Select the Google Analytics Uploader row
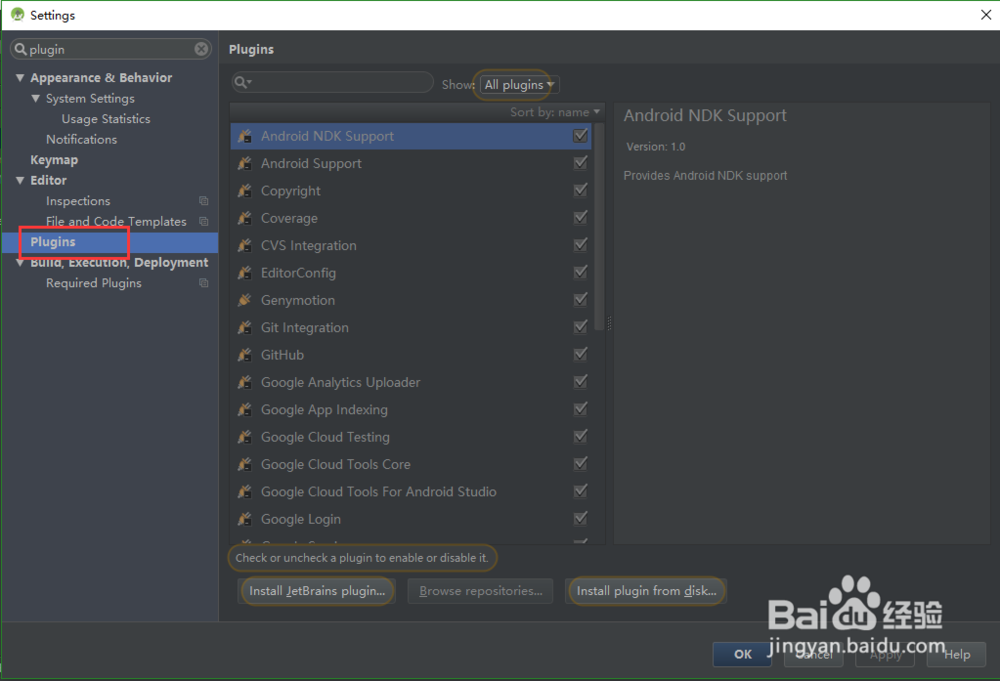Screen dimensions: 1000x681 pos(411,382)
